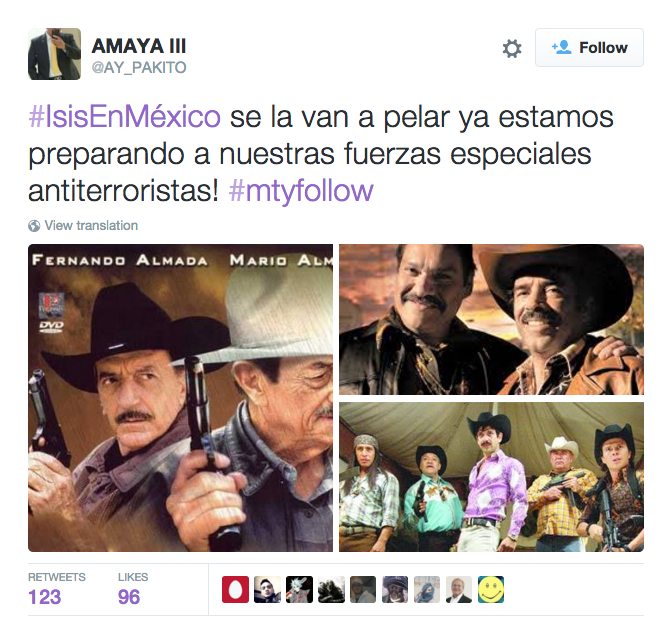Click the translation globe icon
This screenshot has height=619, width=659.
34,226
